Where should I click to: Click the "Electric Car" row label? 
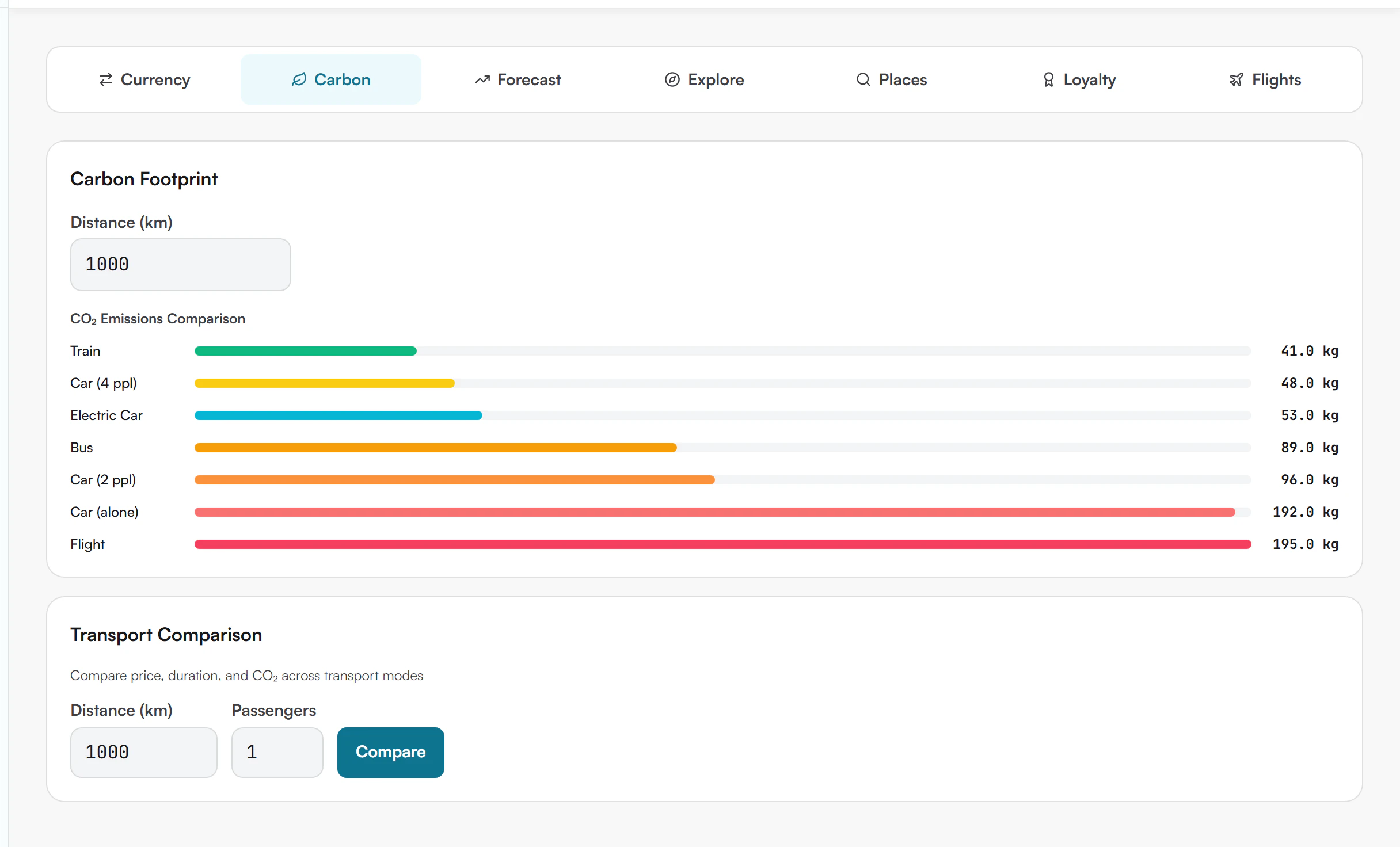(x=106, y=415)
